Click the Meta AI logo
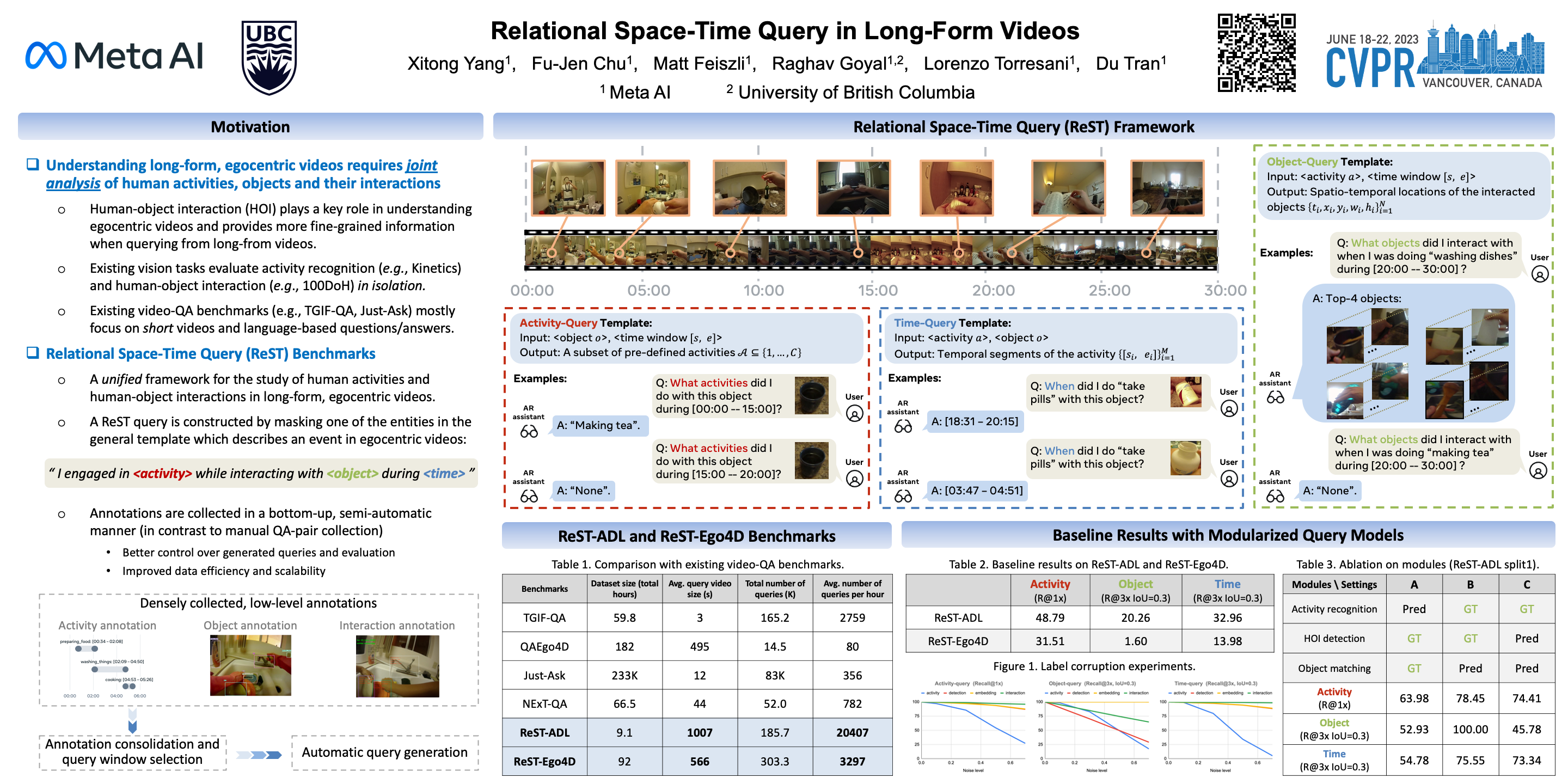 114,56
